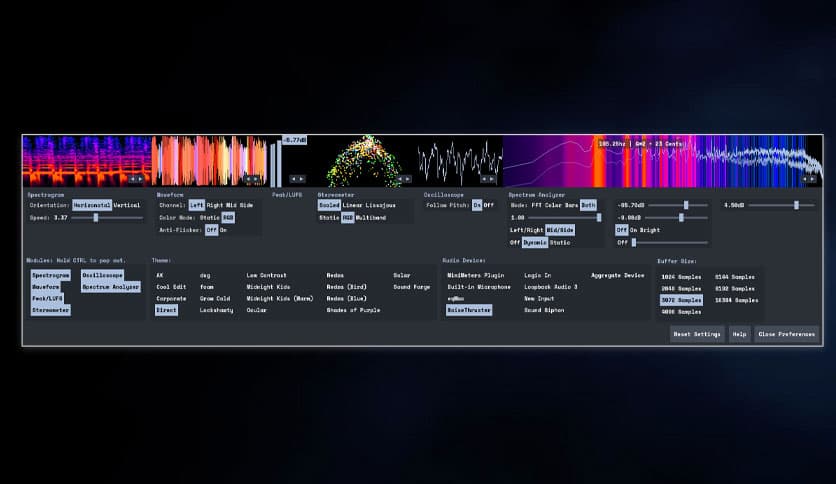Screen dimensions: 836x484
Task: Disable the Peak/LUFS module
Action: 45,298
